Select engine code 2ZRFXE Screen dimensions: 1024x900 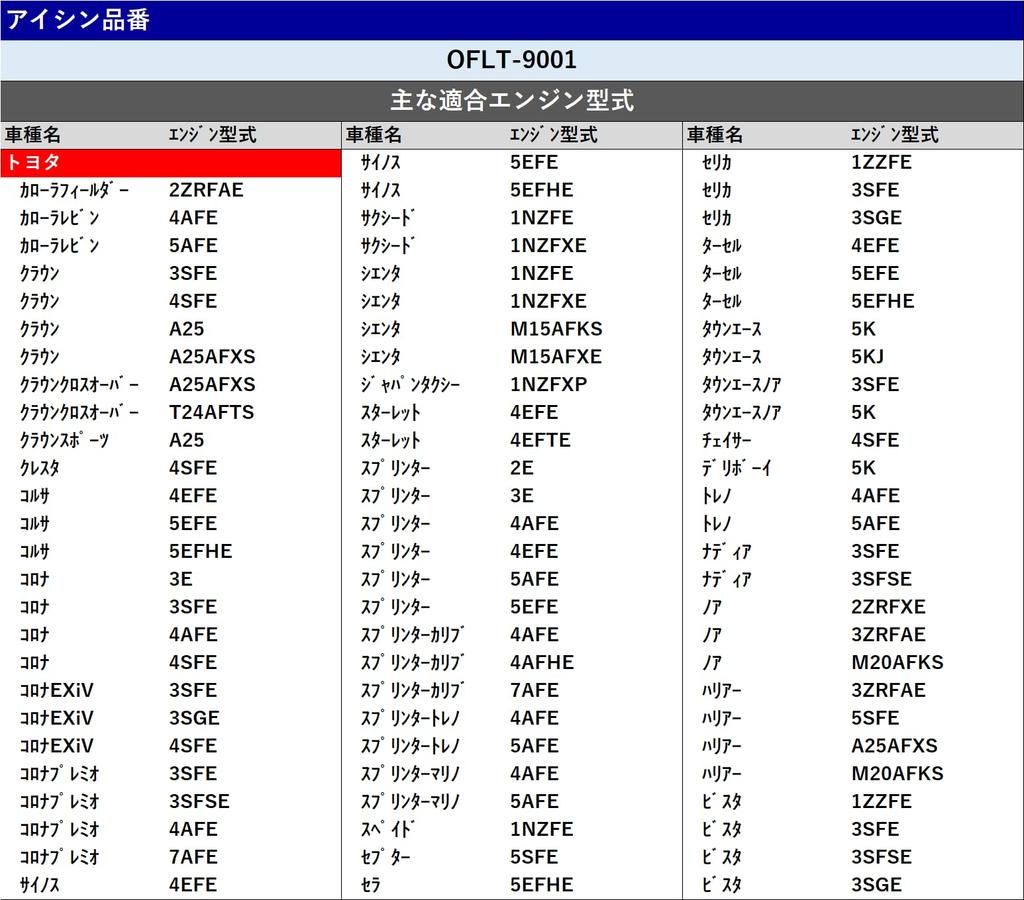pyautogui.click(x=888, y=607)
